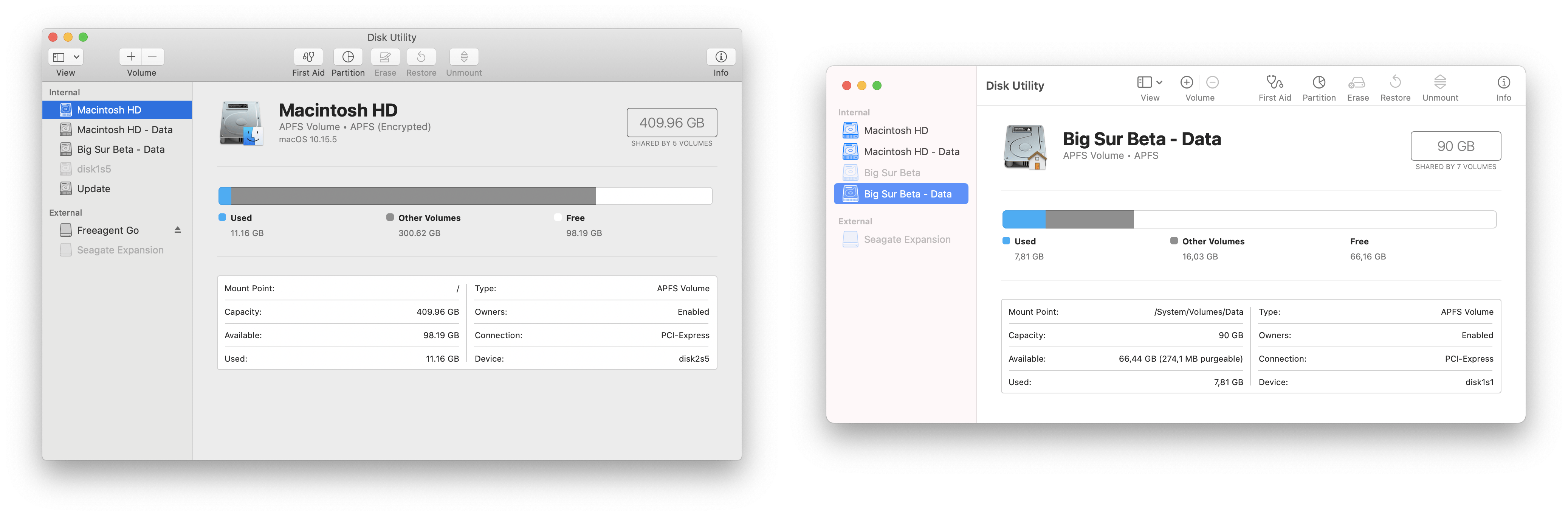Screen dimensions: 1568x516
Task: Click Partition icon in left window
Action: [348, 57]
